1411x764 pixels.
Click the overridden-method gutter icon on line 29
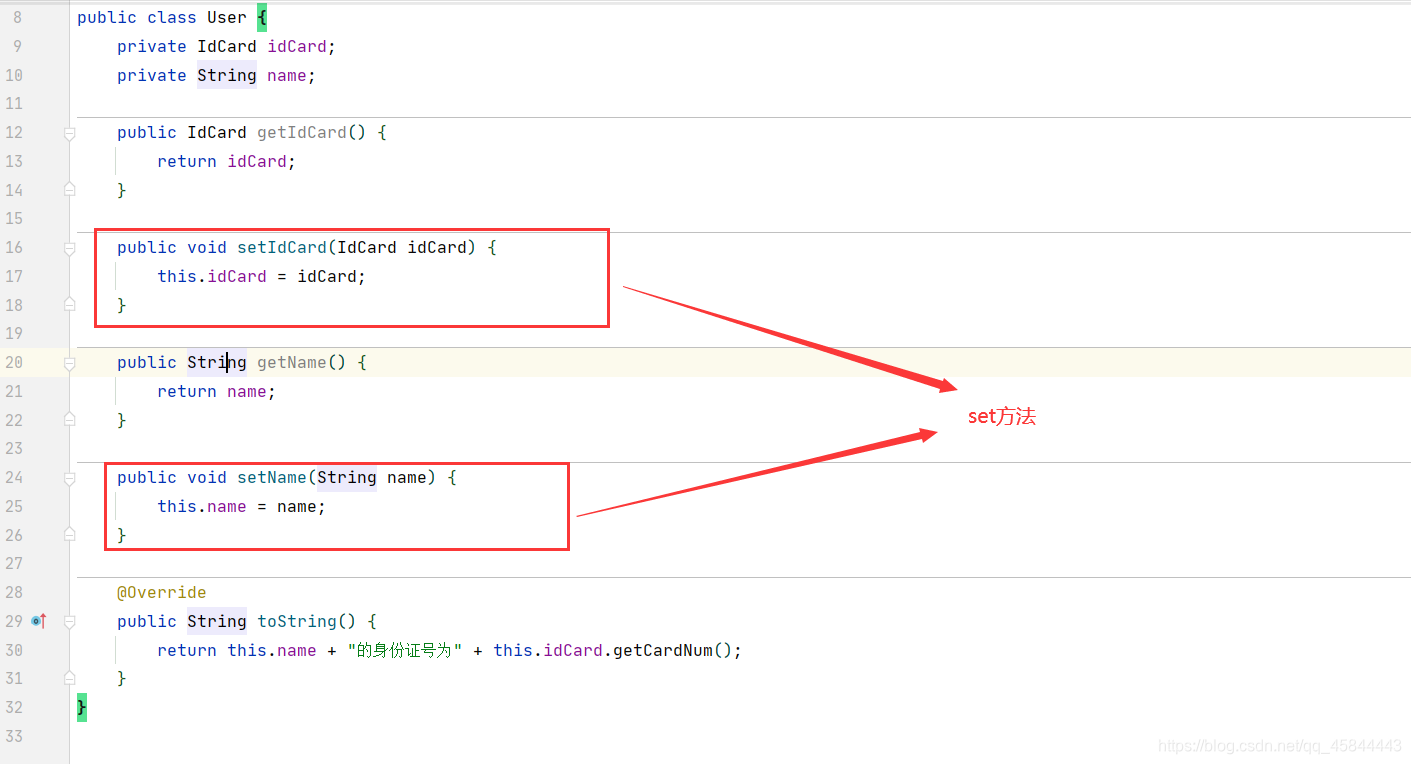click(x=39, y=621)
